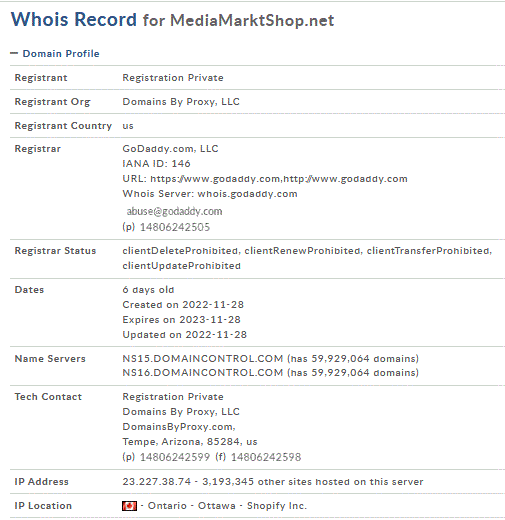Screen dimensions: 505x520
Task: Click the 6 days old text
Action: (x=148, y=290)
